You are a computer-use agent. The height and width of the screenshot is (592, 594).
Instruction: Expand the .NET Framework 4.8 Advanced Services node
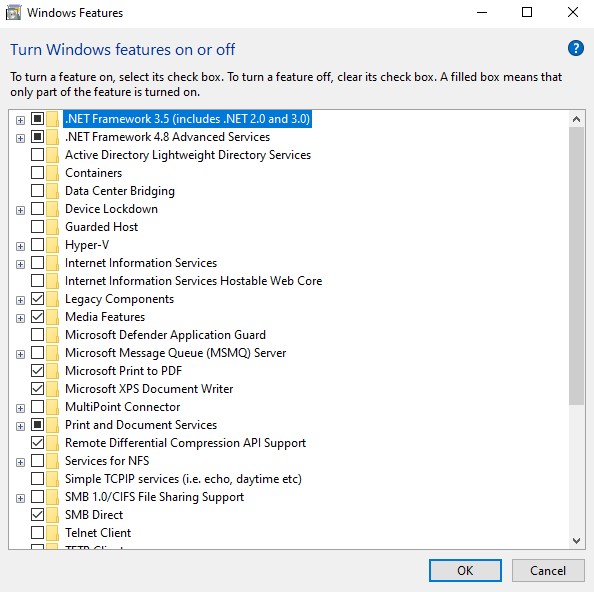coord(20,138)
